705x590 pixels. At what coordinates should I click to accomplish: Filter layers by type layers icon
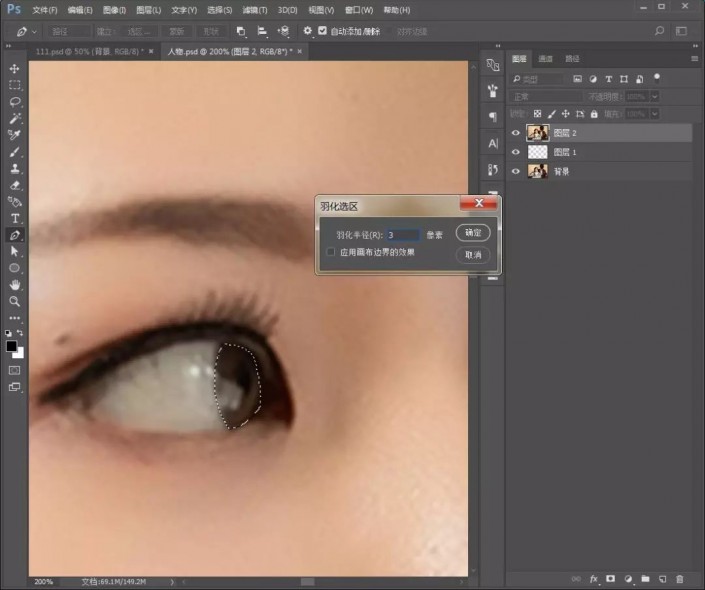(608, 79)
